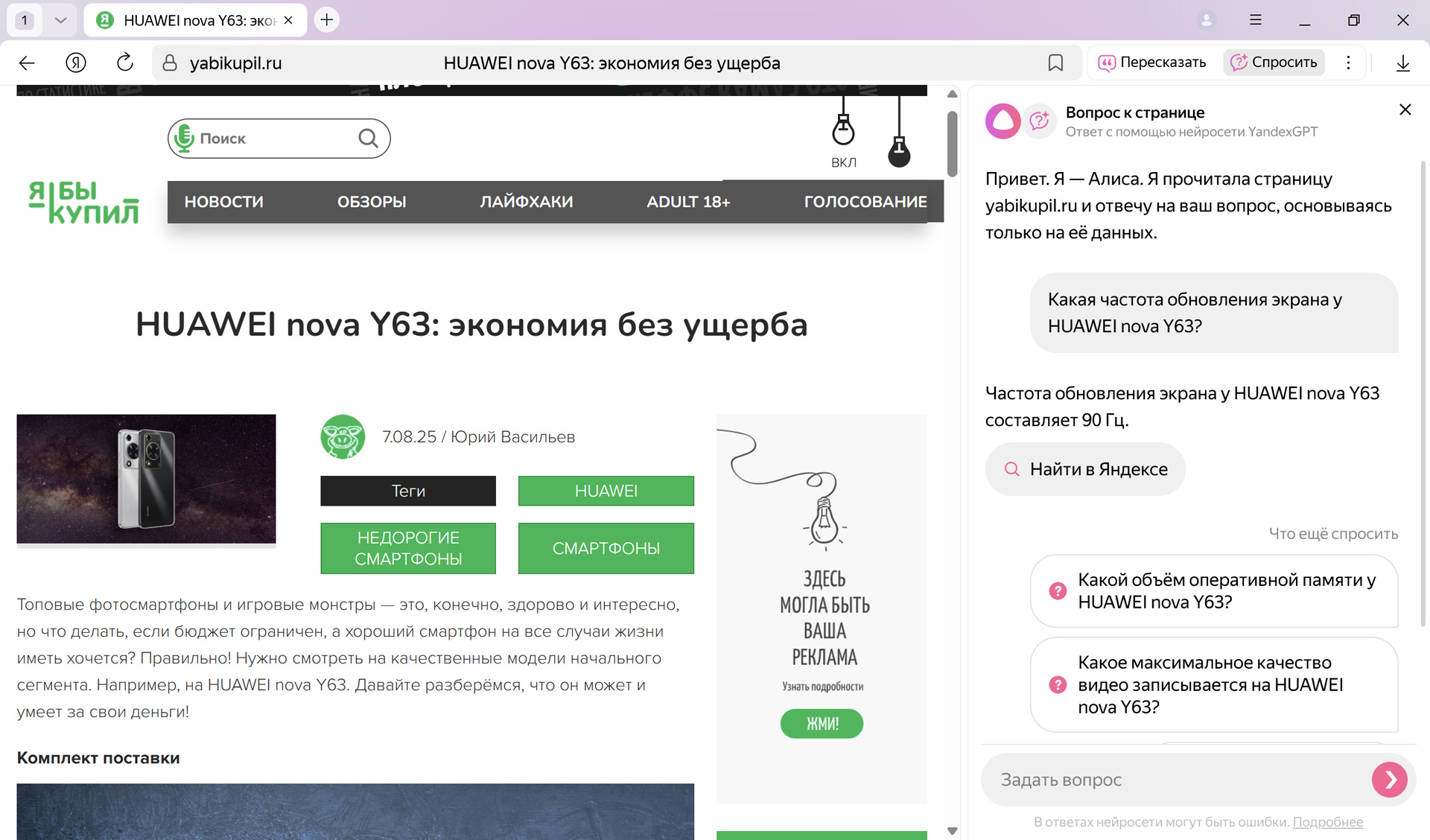Open the user profile icon
This screenshot has height=840, width=1430.
tap(1207, 20)
